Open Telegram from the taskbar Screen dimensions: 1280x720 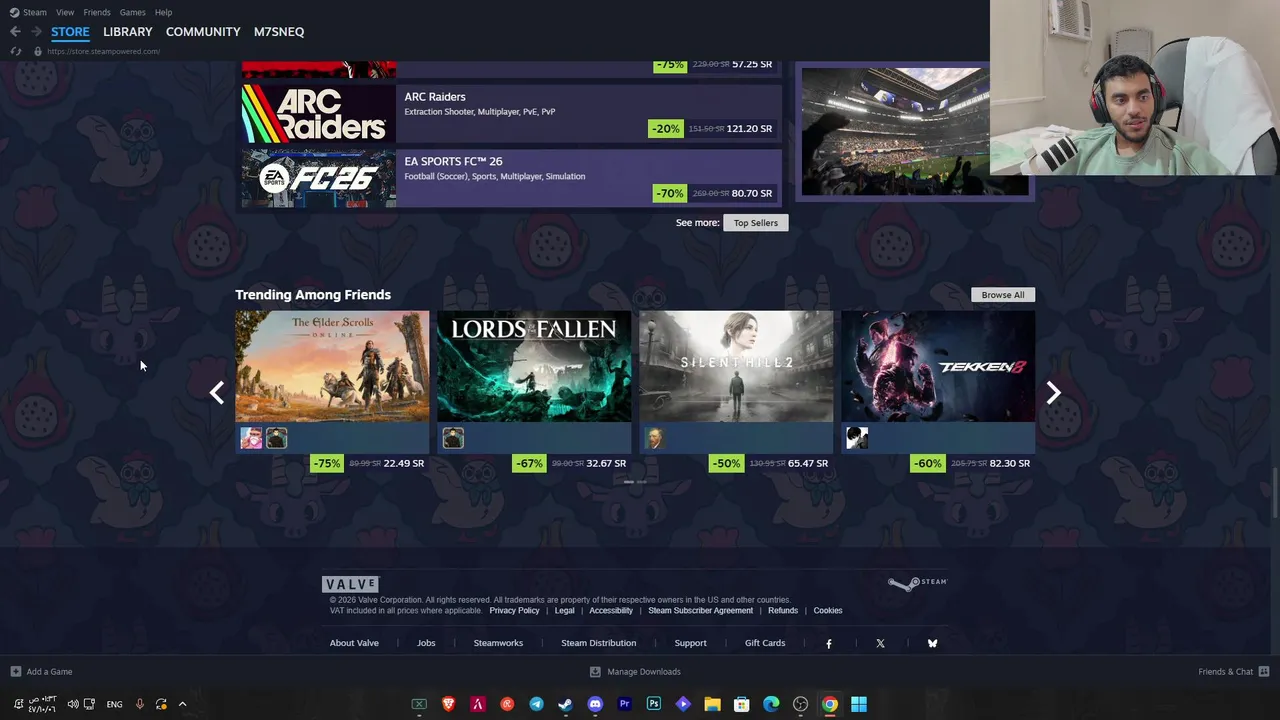click(536, 704)
